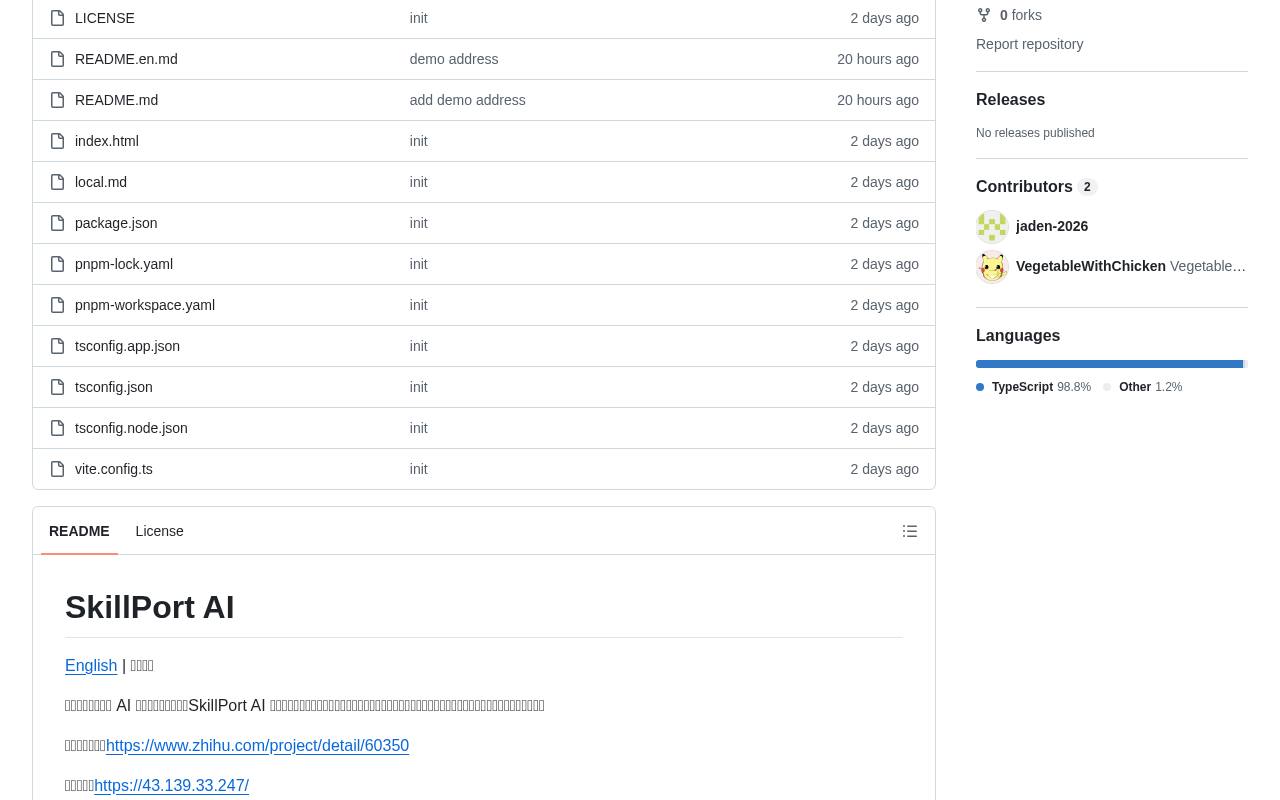
Task: Open tsconfig.node.json file
Action: click(131, 428)
